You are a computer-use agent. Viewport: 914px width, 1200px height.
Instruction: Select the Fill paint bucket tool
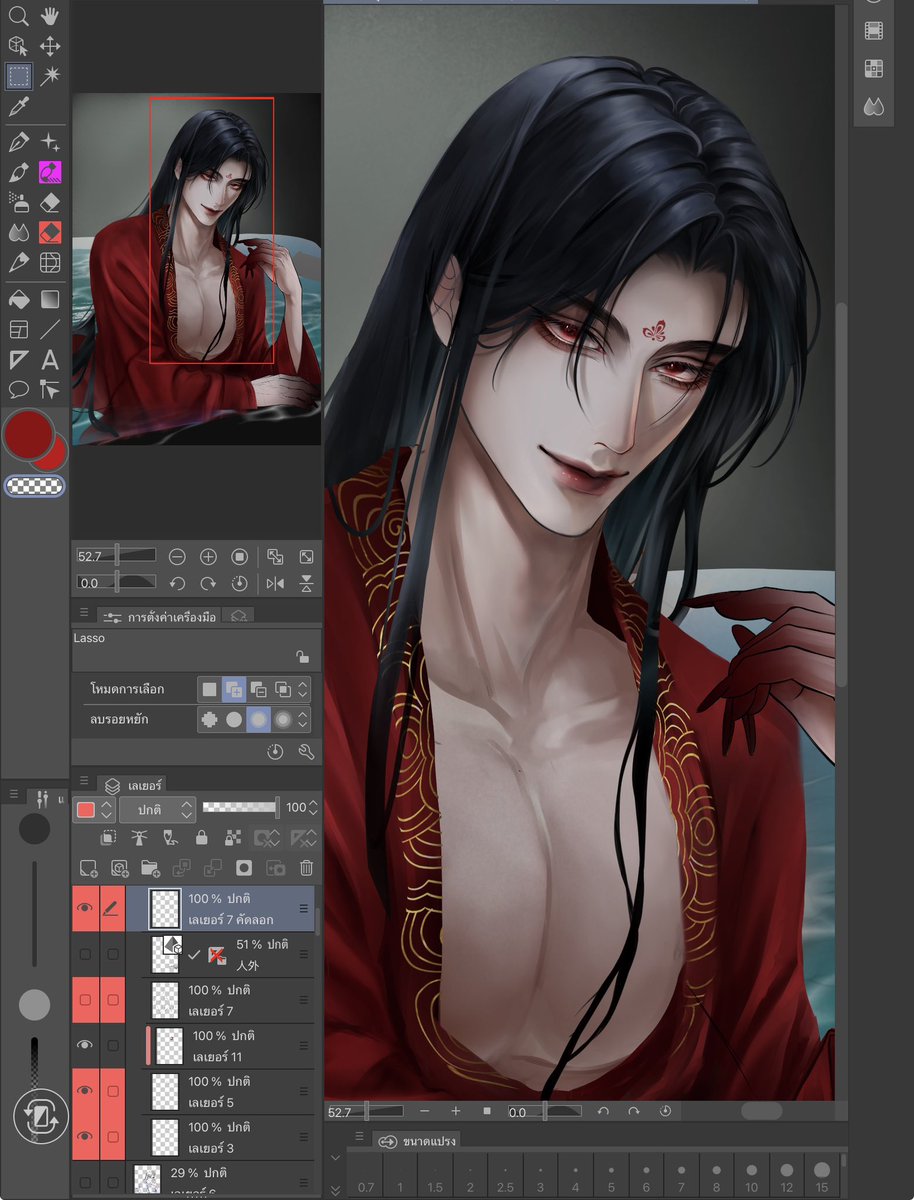(x=18, y=299)
